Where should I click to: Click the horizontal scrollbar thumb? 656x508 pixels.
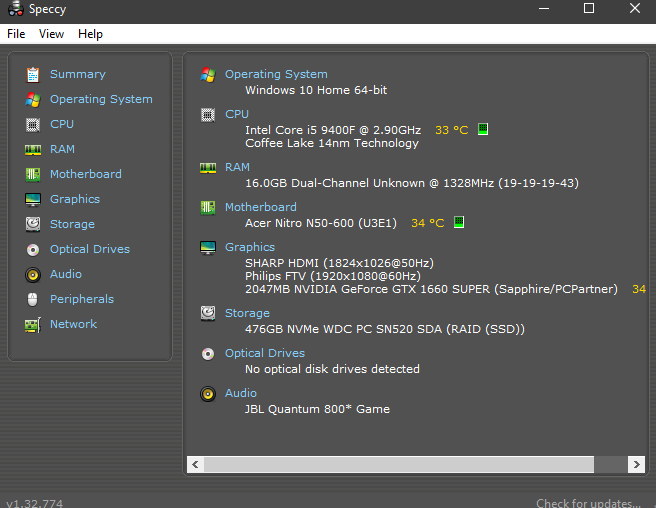point(398,465)
